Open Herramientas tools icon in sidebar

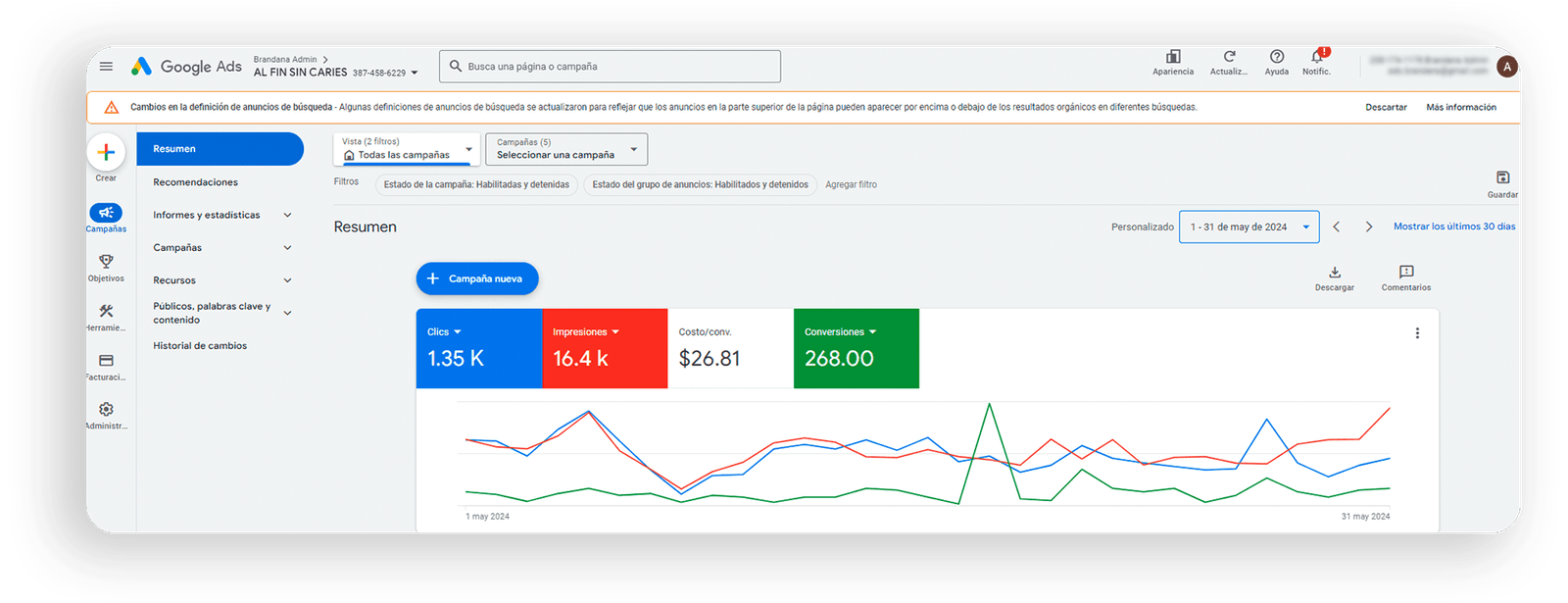106,312
